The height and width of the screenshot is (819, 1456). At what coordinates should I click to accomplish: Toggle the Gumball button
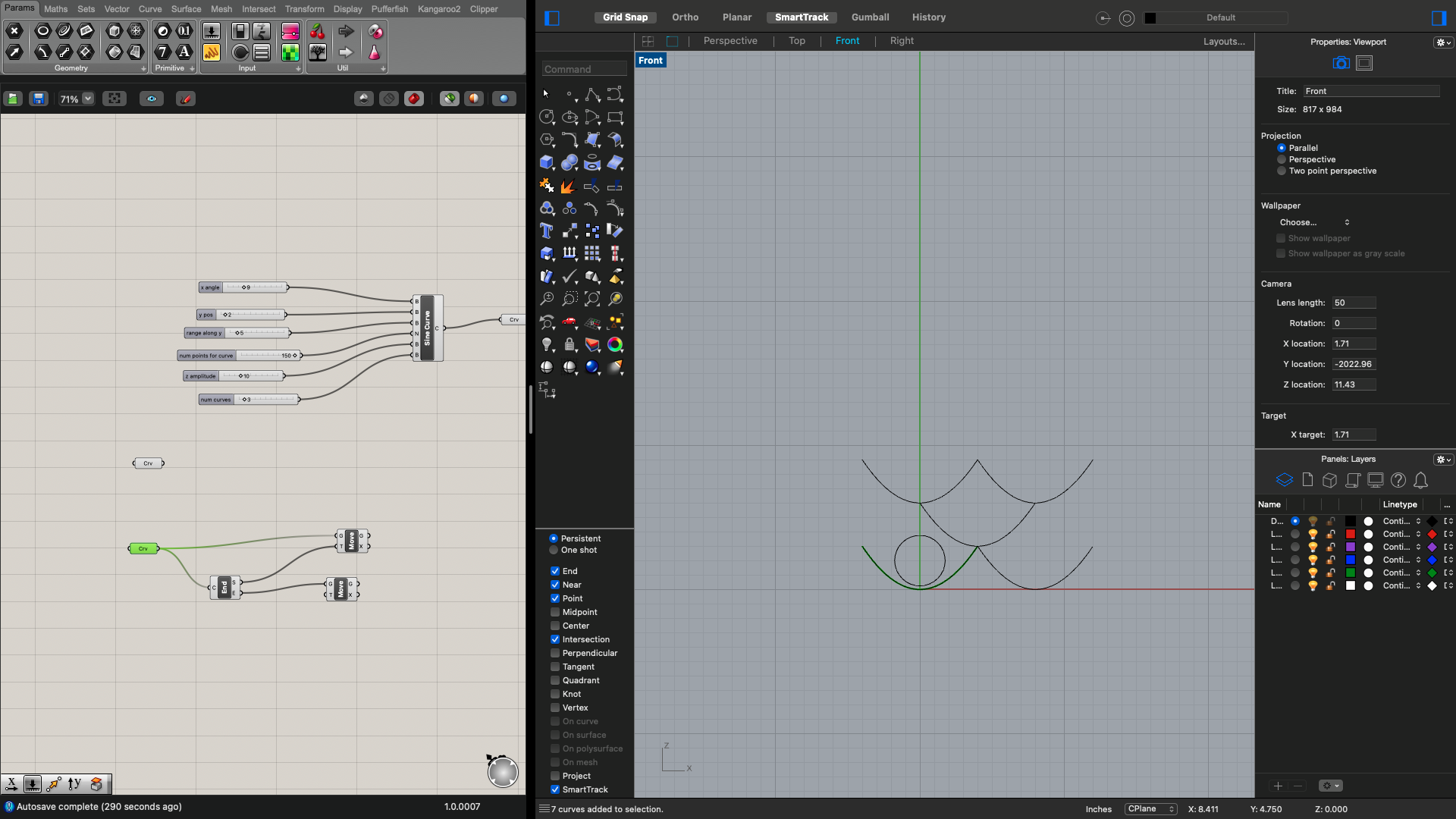point(870,17)
